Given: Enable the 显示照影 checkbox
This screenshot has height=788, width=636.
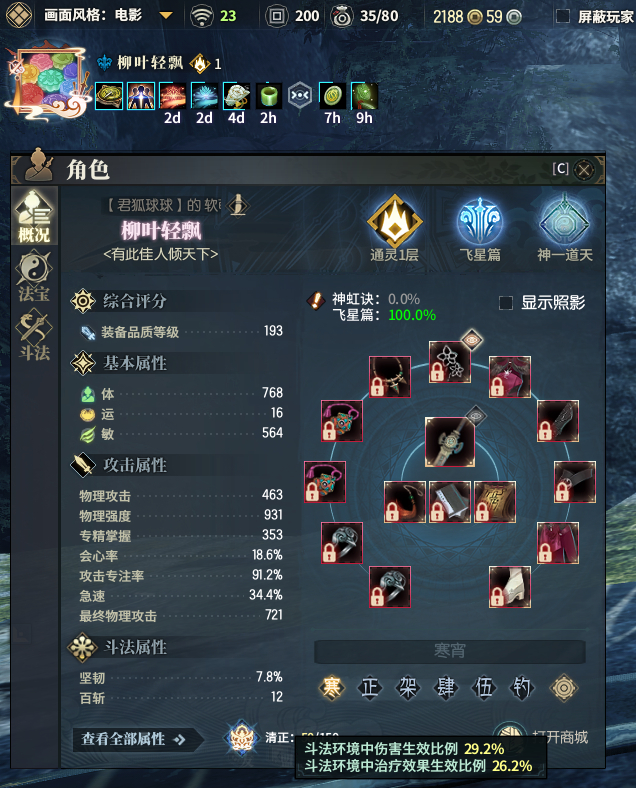Looking at the screenshot, I should click(506, 303).
